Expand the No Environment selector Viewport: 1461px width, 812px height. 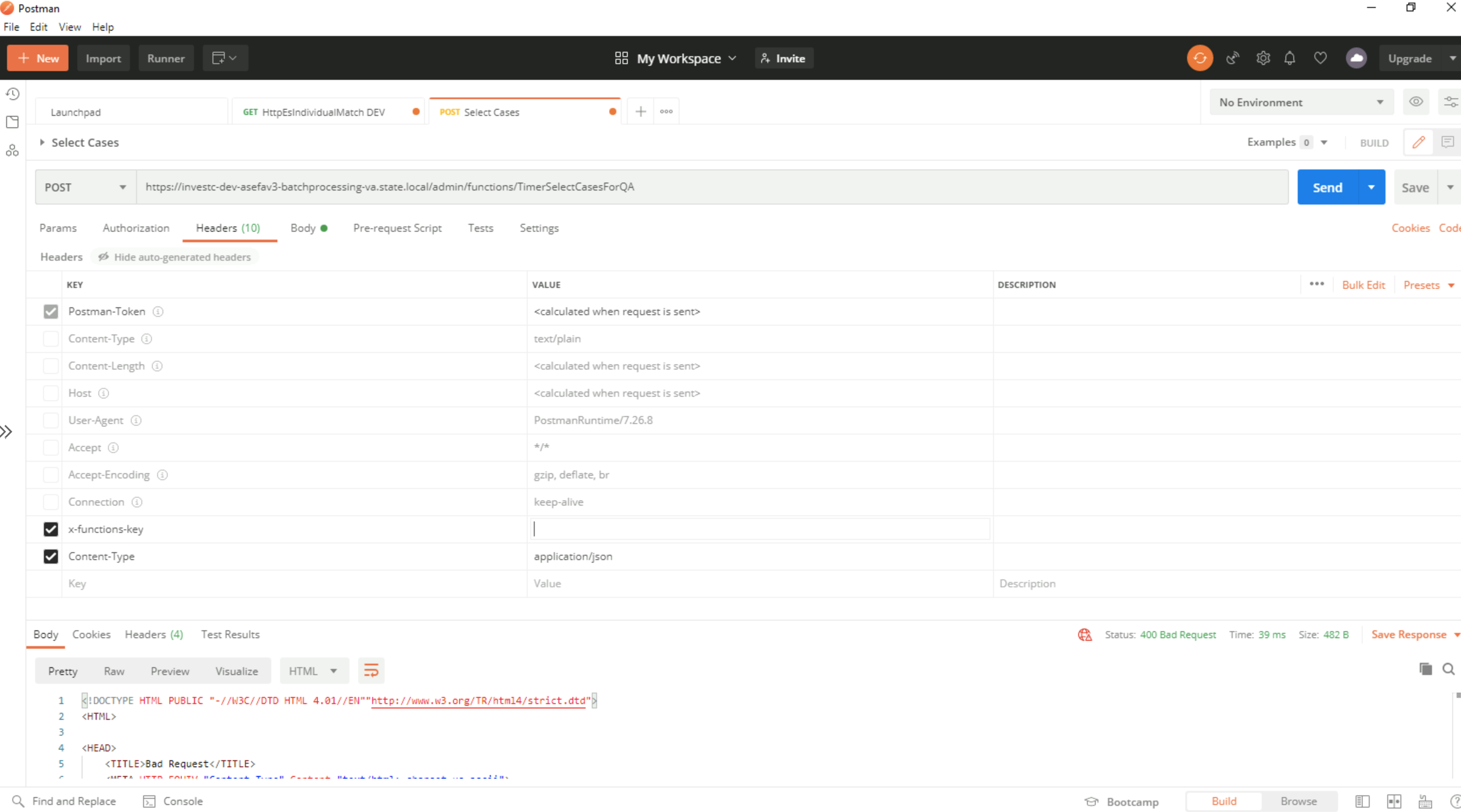coord(1301,102)
